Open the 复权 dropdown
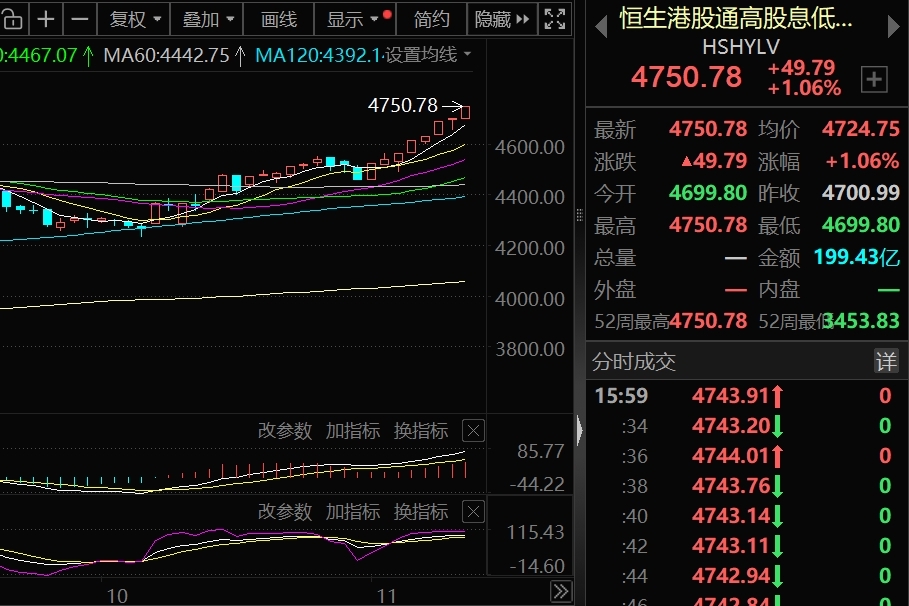The width and height of the screenshot is (909, 606). 134,19
